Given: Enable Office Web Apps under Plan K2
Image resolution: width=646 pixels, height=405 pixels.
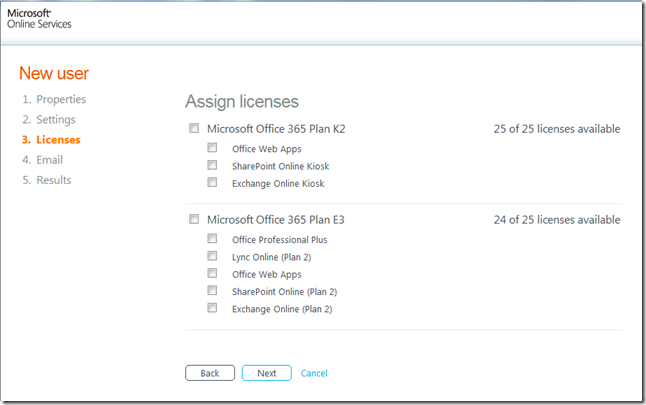Looking at the screenshot, I should tap(212, 149).
